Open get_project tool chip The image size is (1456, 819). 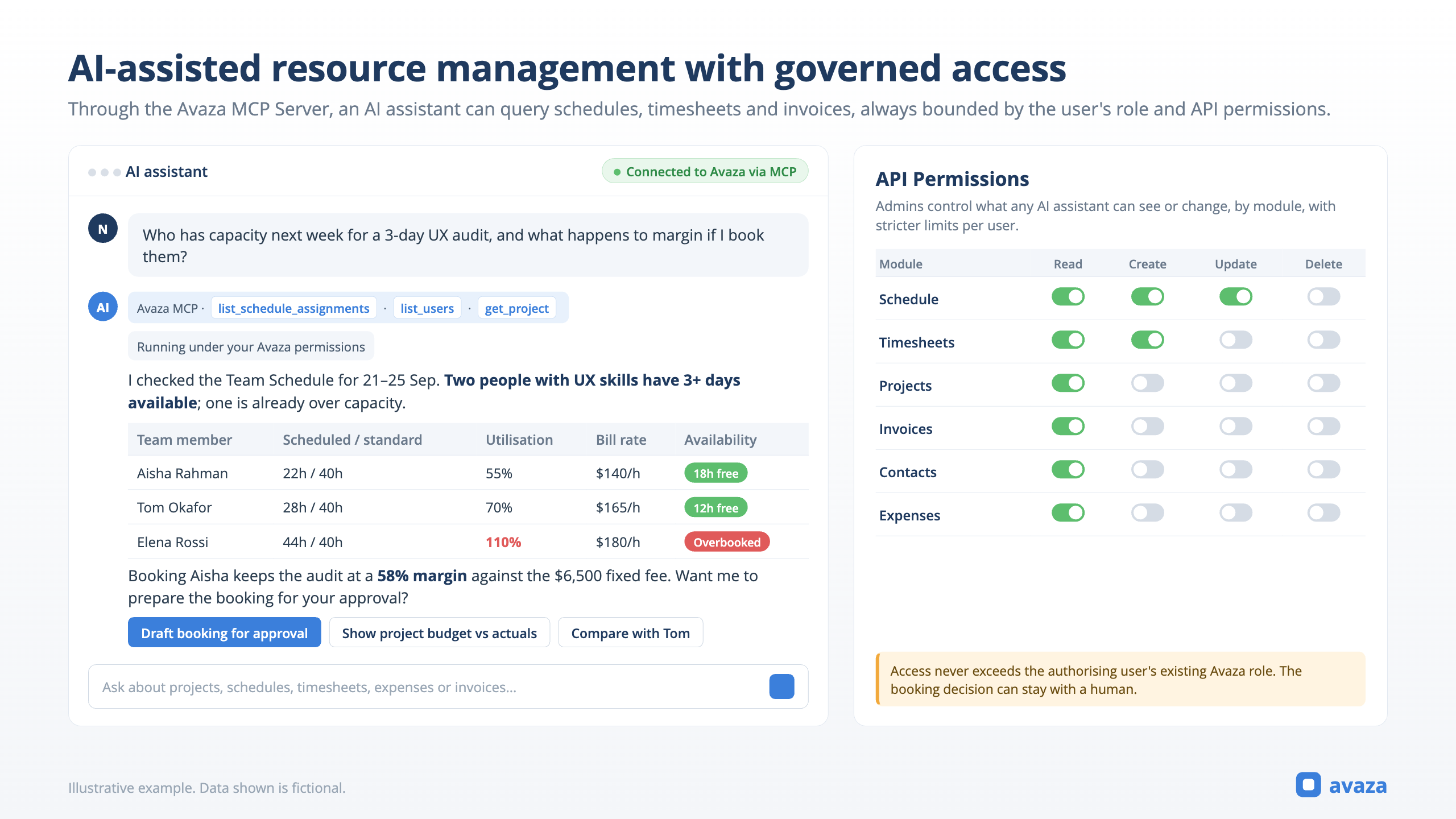[x=516, y=308]
